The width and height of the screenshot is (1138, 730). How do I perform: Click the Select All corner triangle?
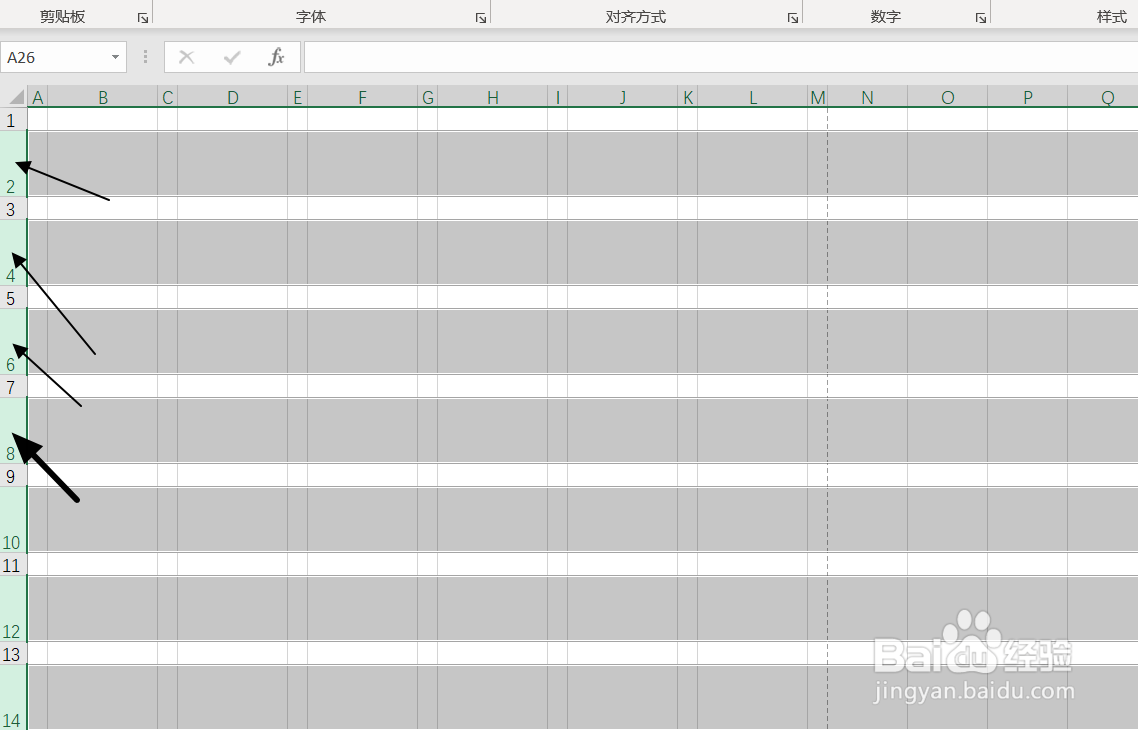pyautogui.click(x=16, y=97)
